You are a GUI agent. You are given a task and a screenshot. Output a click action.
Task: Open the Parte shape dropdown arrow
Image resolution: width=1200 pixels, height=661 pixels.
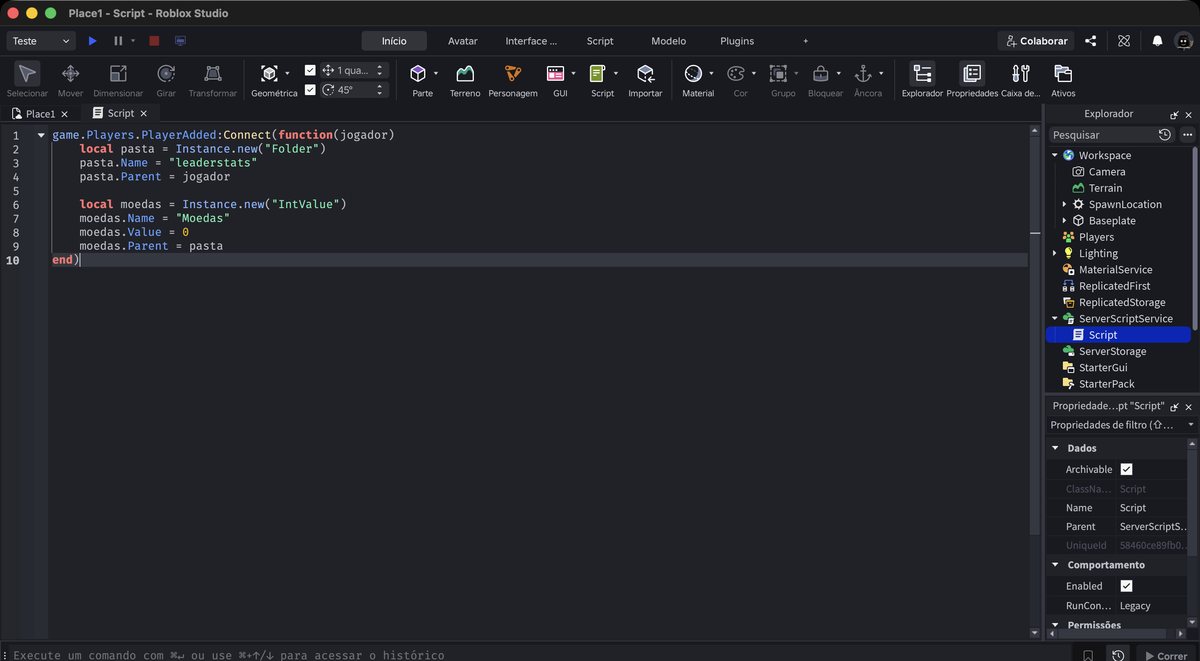(436, 73)
